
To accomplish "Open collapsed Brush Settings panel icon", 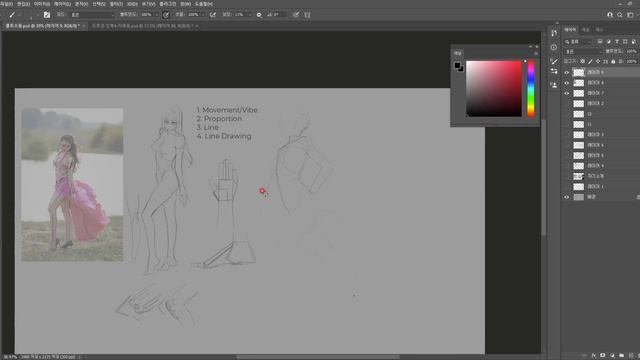I will (x=554, y=61).
